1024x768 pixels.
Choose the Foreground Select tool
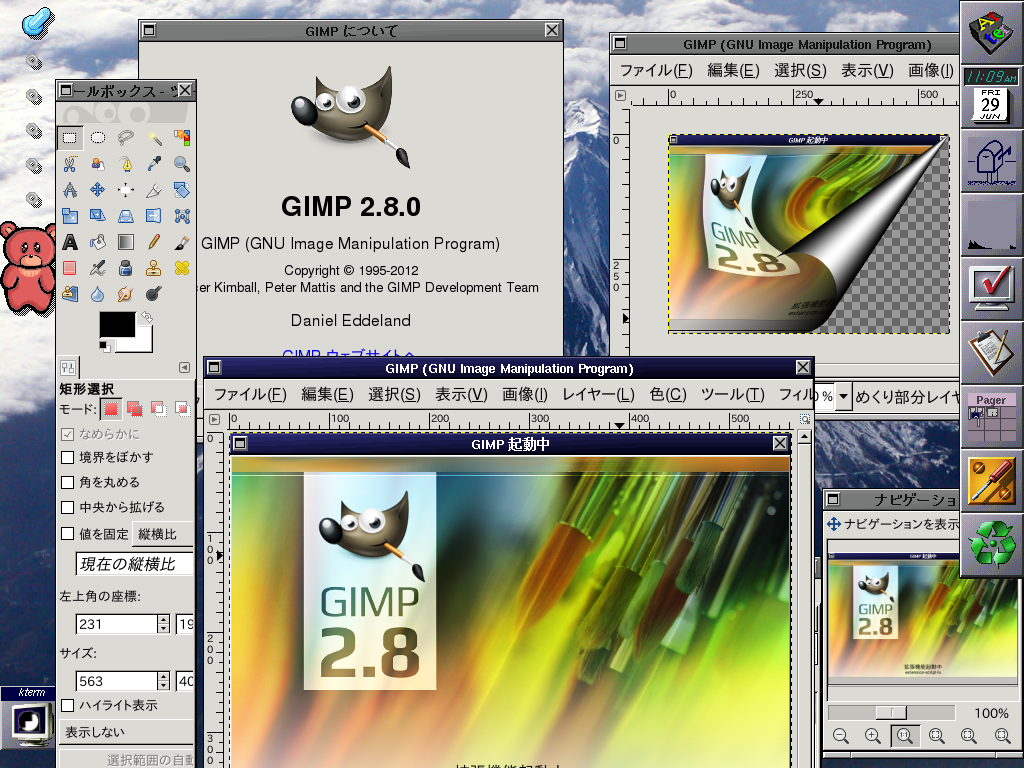coord(97,163)
